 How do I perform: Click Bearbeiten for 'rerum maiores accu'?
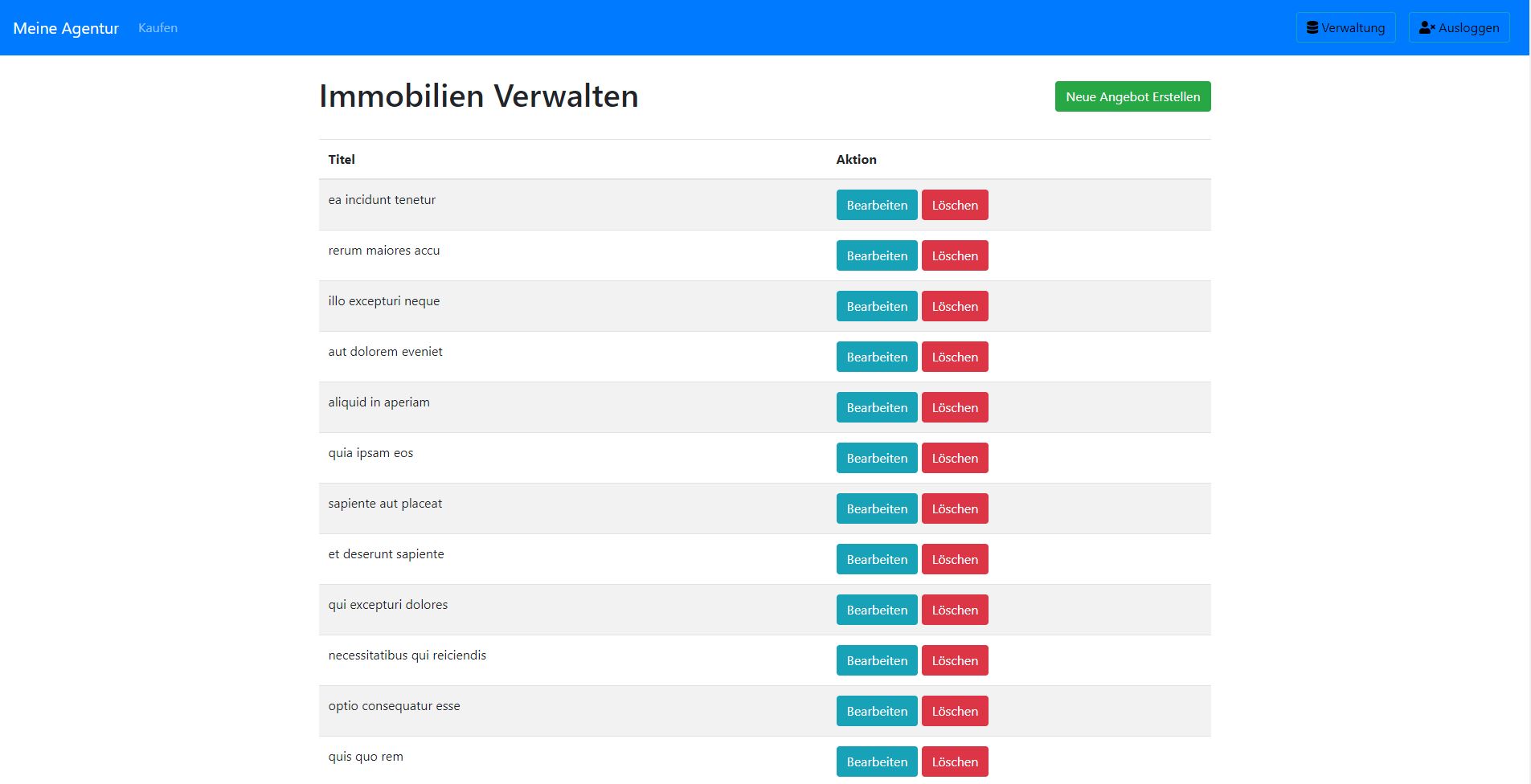pos(877,255)
